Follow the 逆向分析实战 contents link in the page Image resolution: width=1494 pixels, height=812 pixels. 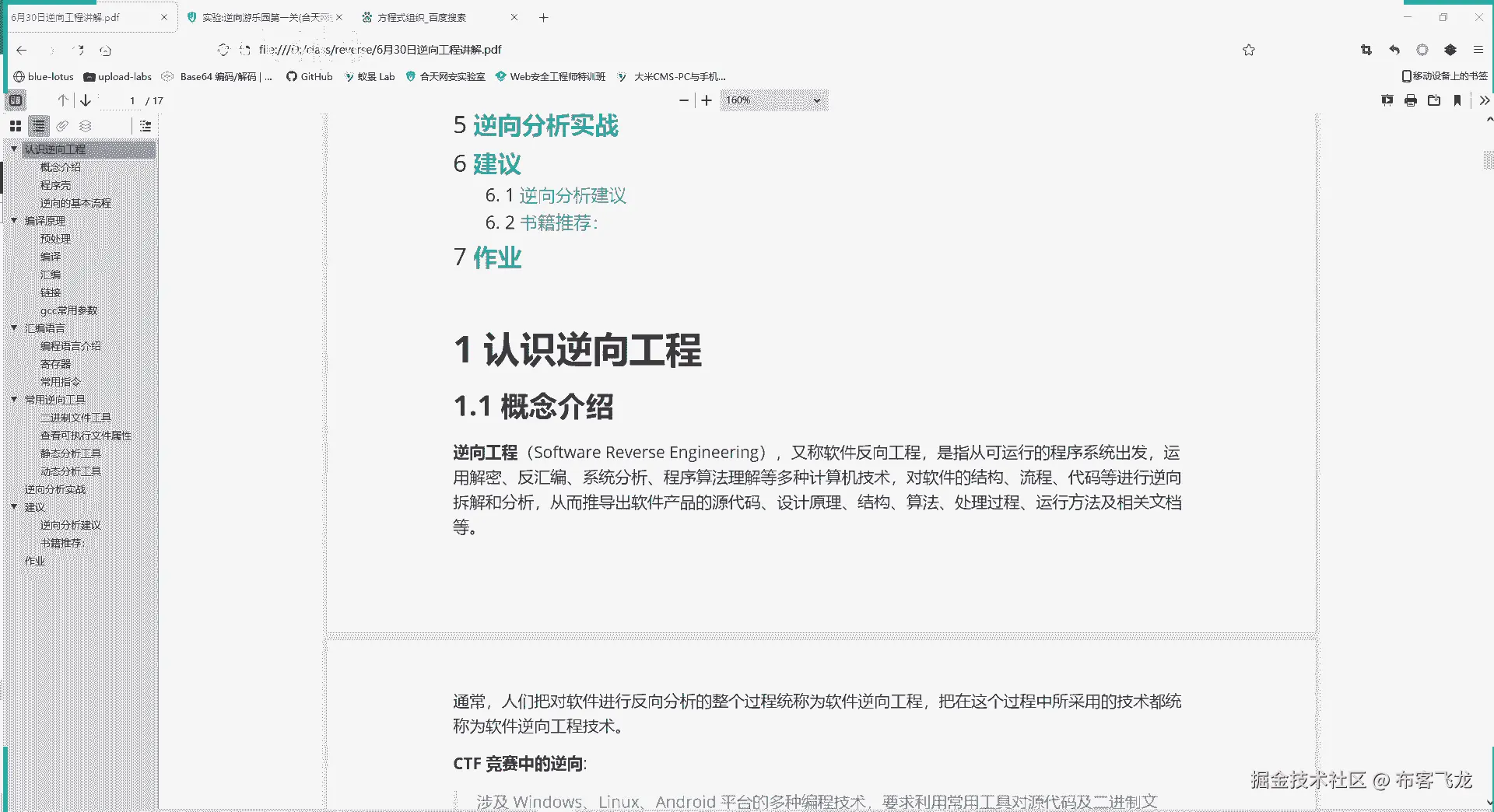coord(545,126)
